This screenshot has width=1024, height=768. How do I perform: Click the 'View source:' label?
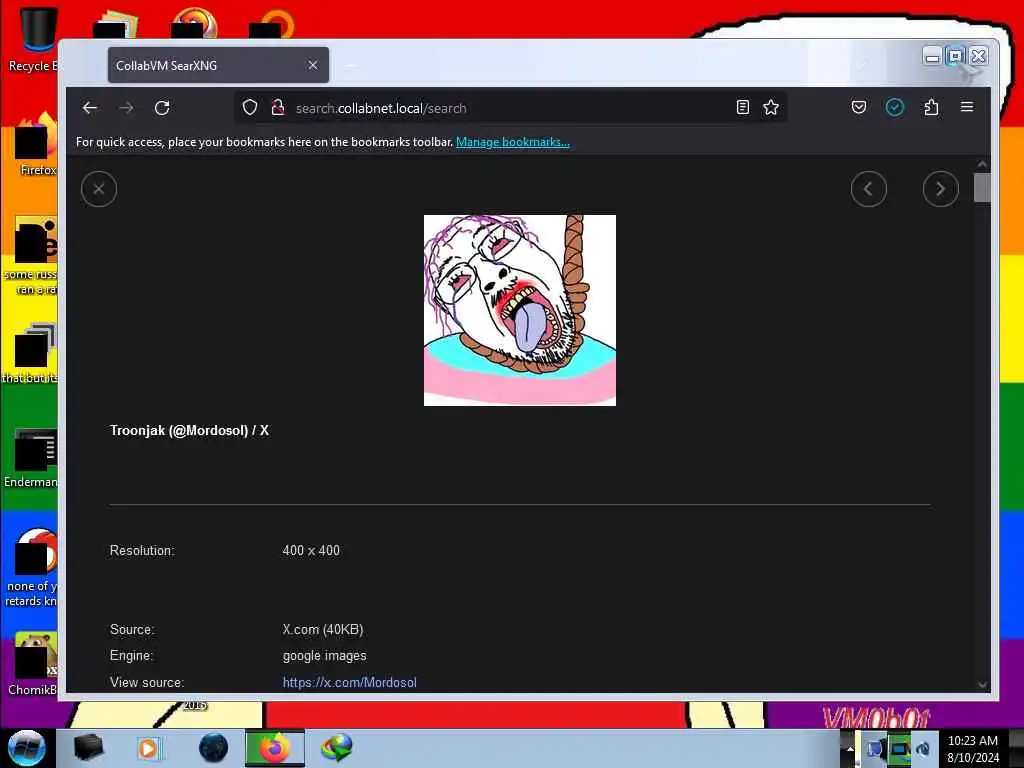point(147,682)
